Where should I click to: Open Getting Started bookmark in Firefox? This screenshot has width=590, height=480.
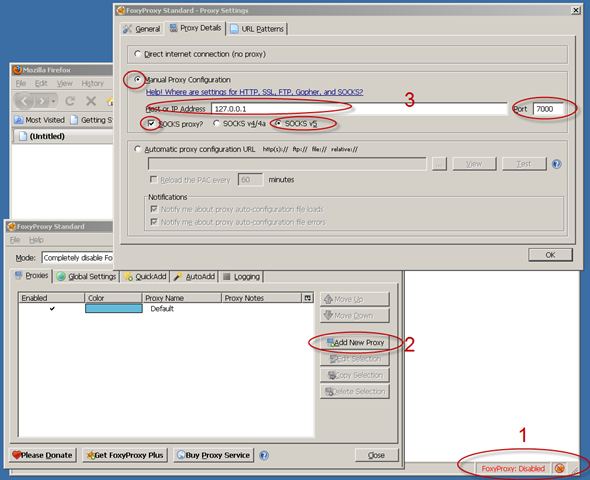pyautogui.click(x=92, y=120)
